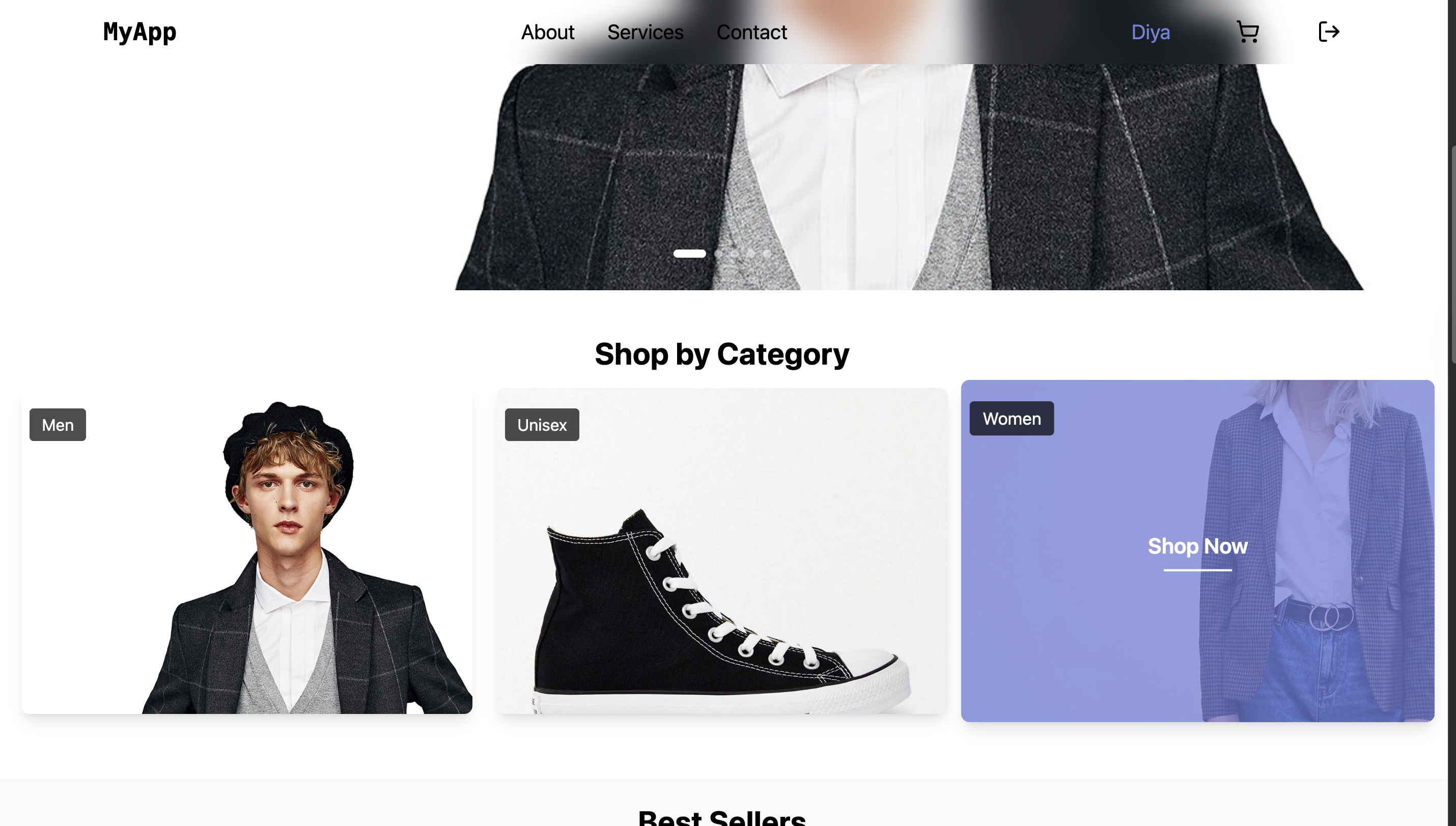Viewport: 1456px width, 826px height.
Task: Open the Contact page link
Action: click(x=752, y=32)
